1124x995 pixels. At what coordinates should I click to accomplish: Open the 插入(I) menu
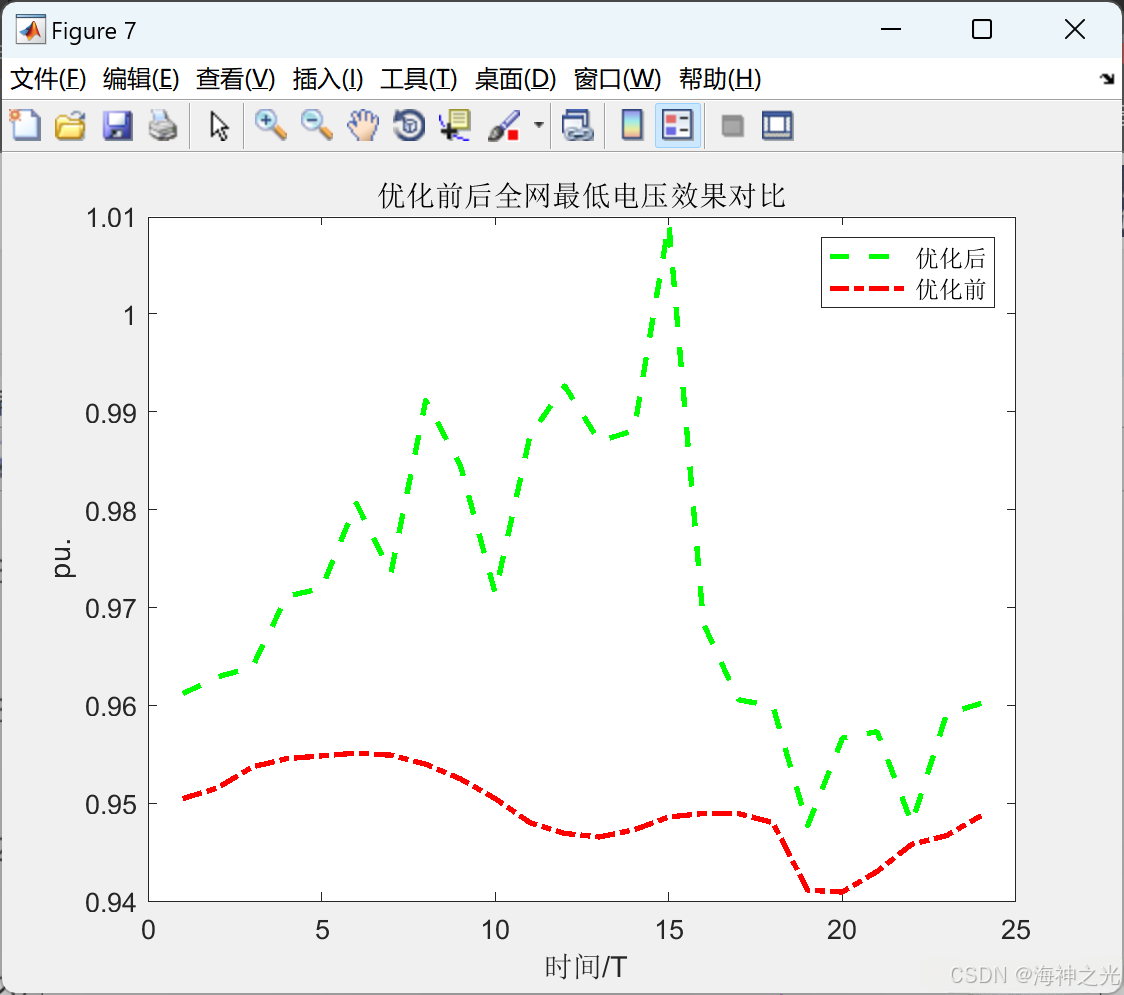328,79
